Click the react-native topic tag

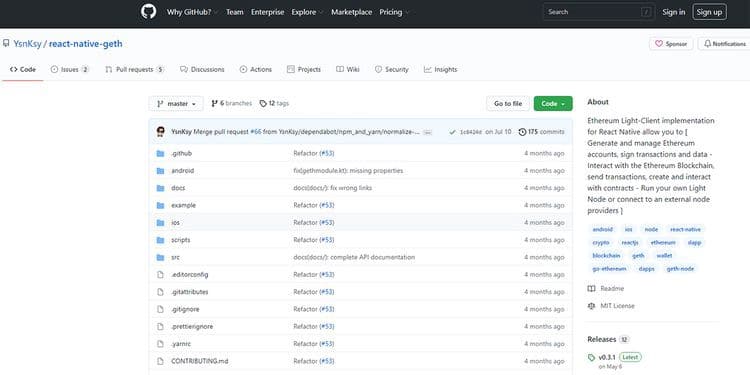685,230
